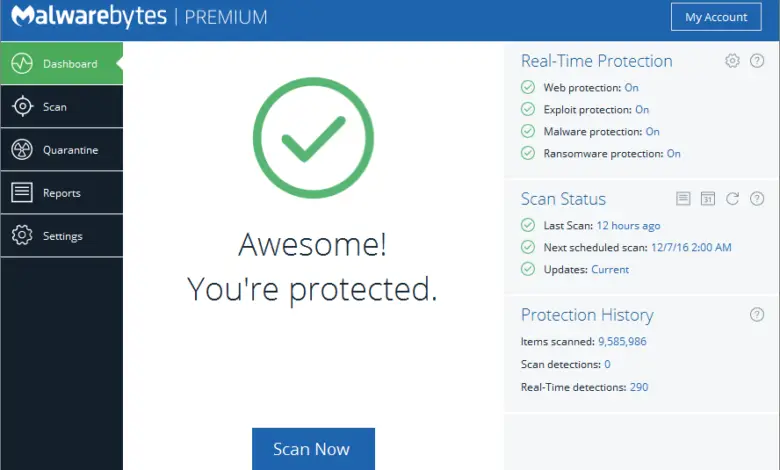Open the scan scheduler calendar icon
Viewport: 780px width, 470px height.
click(x=708, y=199)
